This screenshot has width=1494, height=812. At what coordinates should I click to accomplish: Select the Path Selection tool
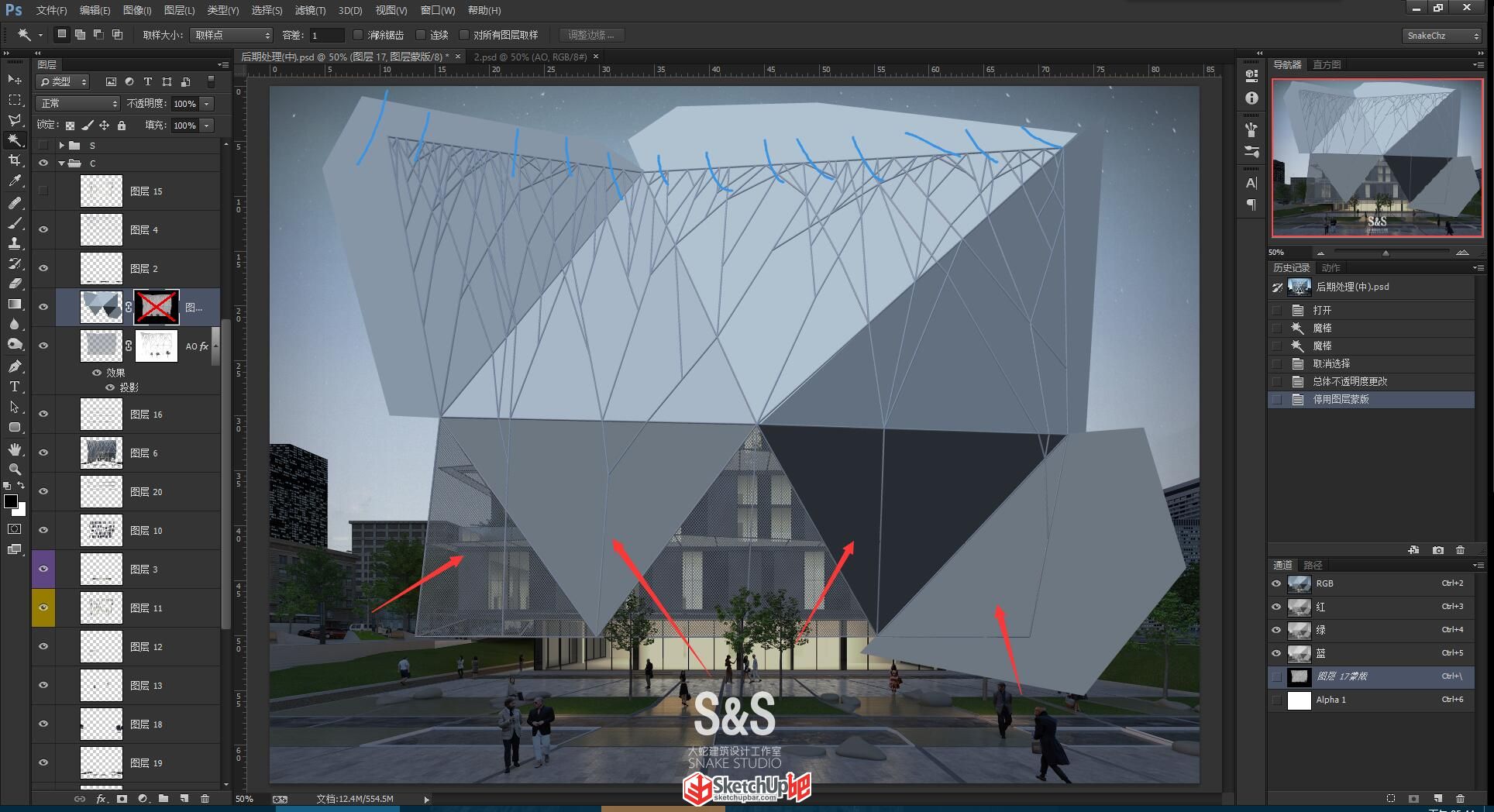point(15,406)
